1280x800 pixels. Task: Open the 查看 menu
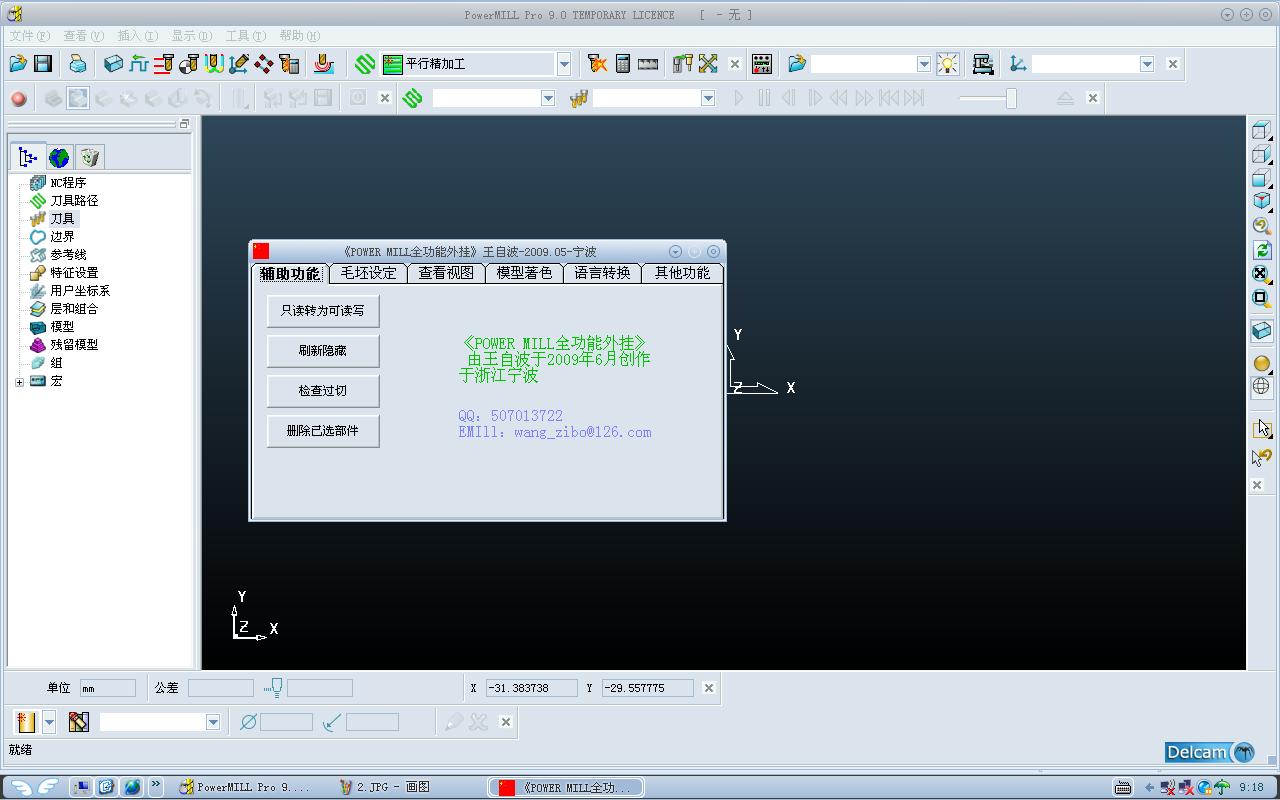pyautogui.click(x=83, y=35)
